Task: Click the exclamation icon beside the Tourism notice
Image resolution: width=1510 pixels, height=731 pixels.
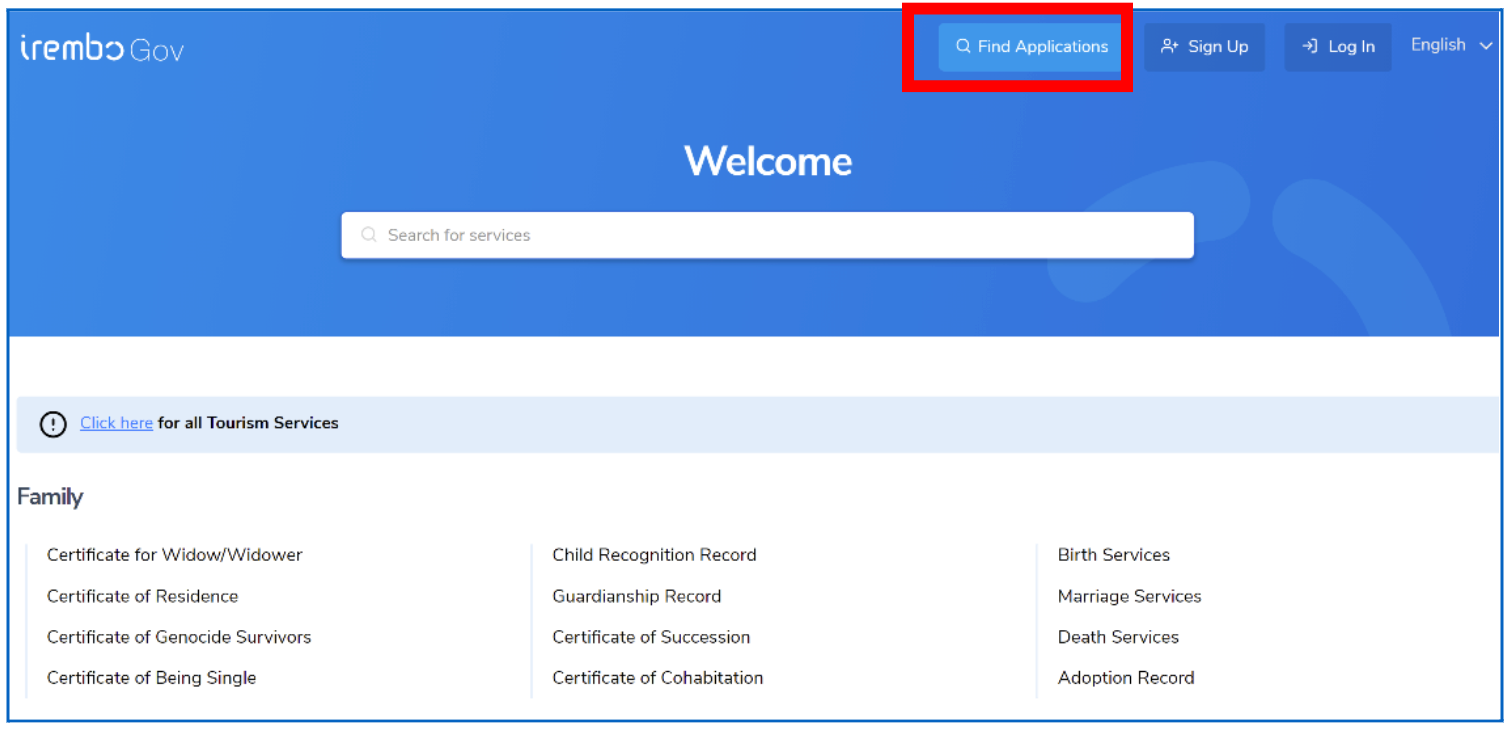Action: [52, 424]
